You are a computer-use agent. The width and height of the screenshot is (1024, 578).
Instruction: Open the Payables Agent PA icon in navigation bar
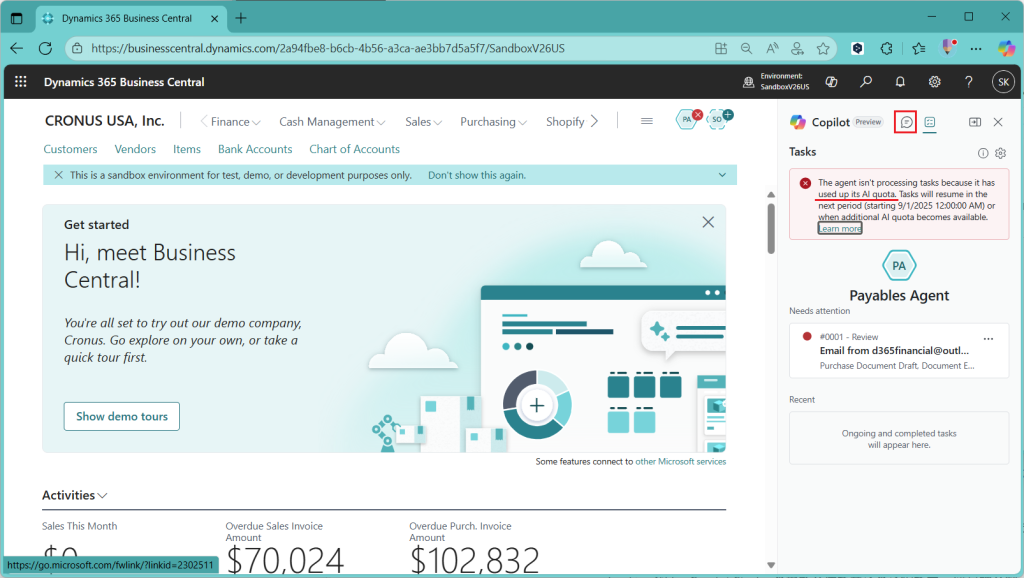coord(687,120)
